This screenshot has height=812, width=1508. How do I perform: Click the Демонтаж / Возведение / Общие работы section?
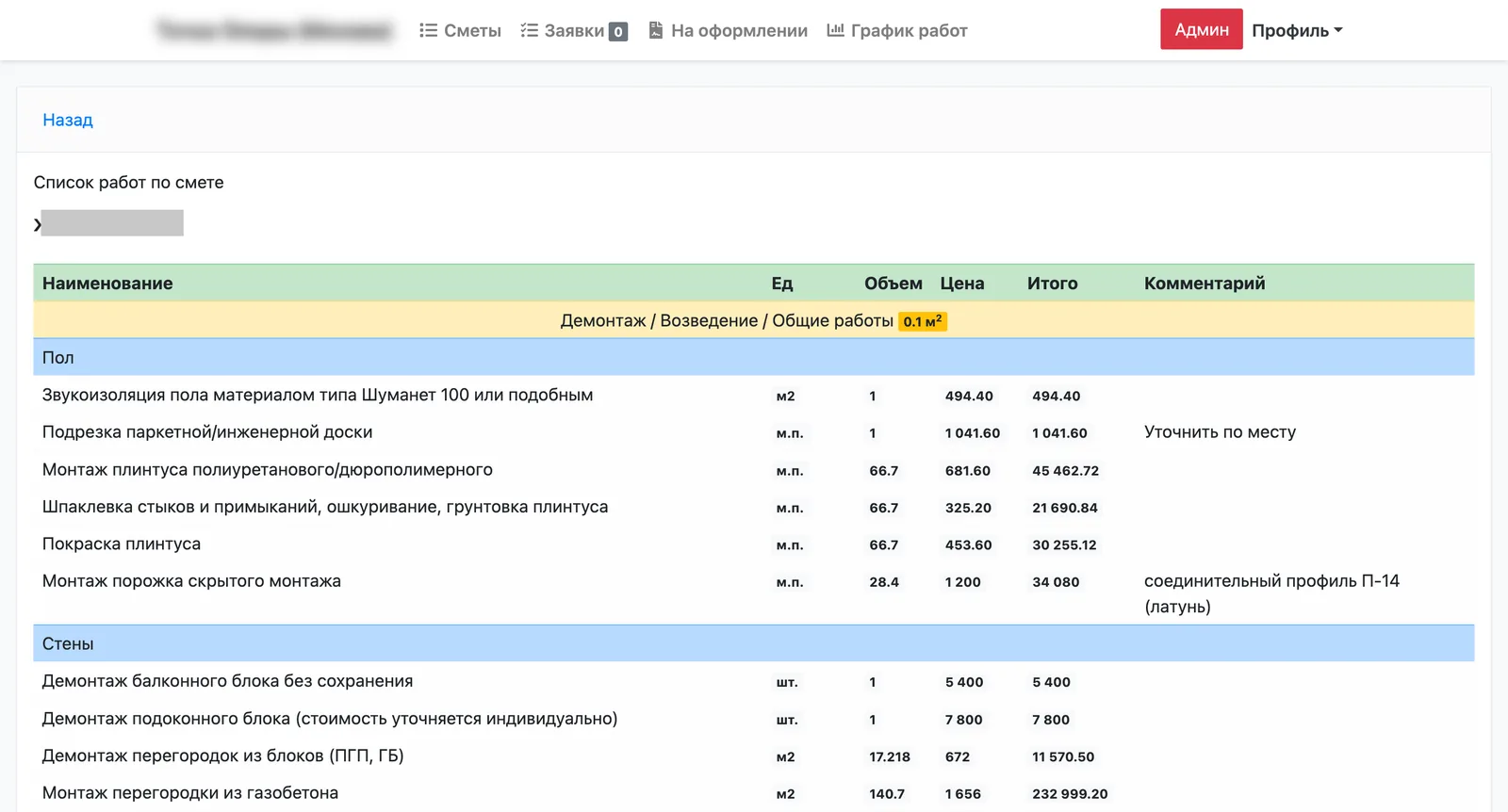pyautogui.click(x=754, y=320)
